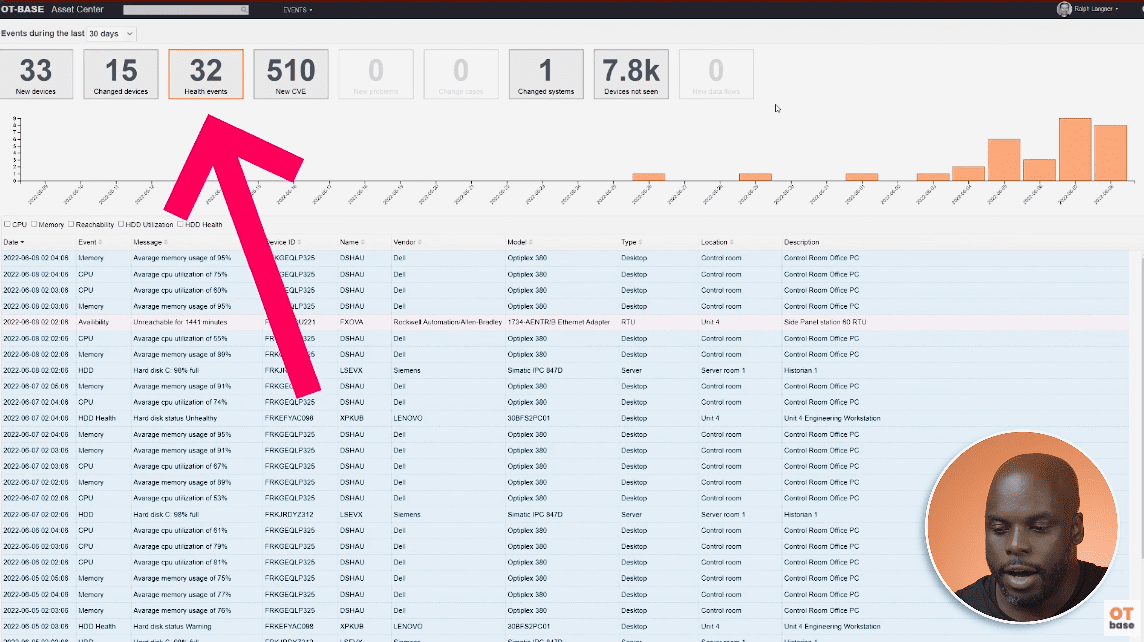Click the Event column sort icon
Image resolution: width=1144 pixels, height=642 pixels.
99,242
